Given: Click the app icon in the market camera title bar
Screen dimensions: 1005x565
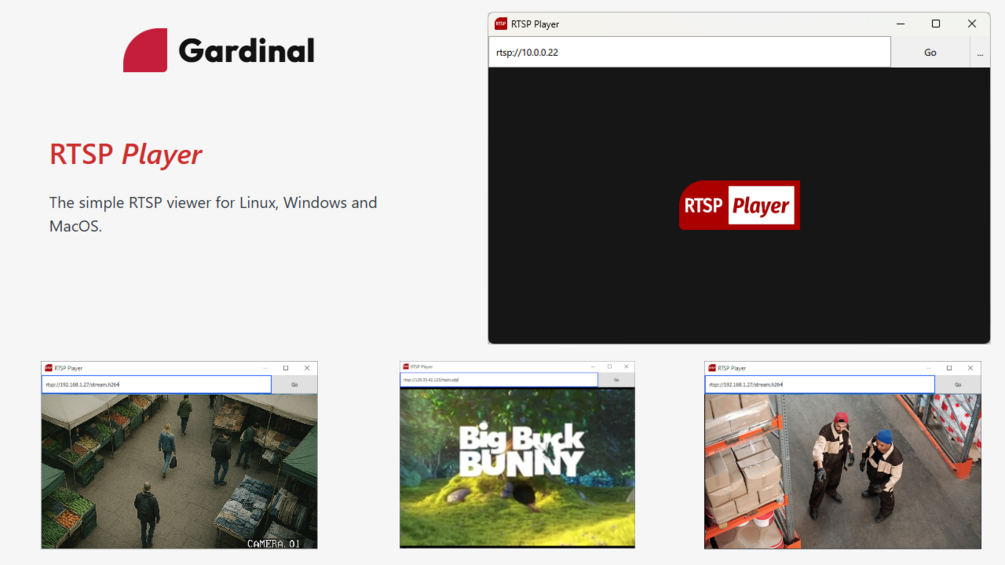Looking at the screenshot, I should [x=49, y=368].
